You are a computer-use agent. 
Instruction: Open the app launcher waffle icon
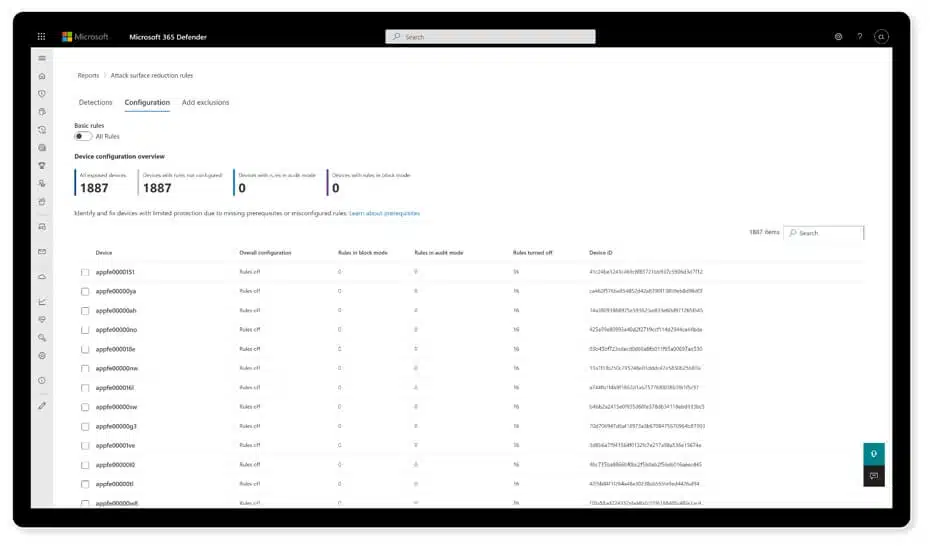(41, 36)
